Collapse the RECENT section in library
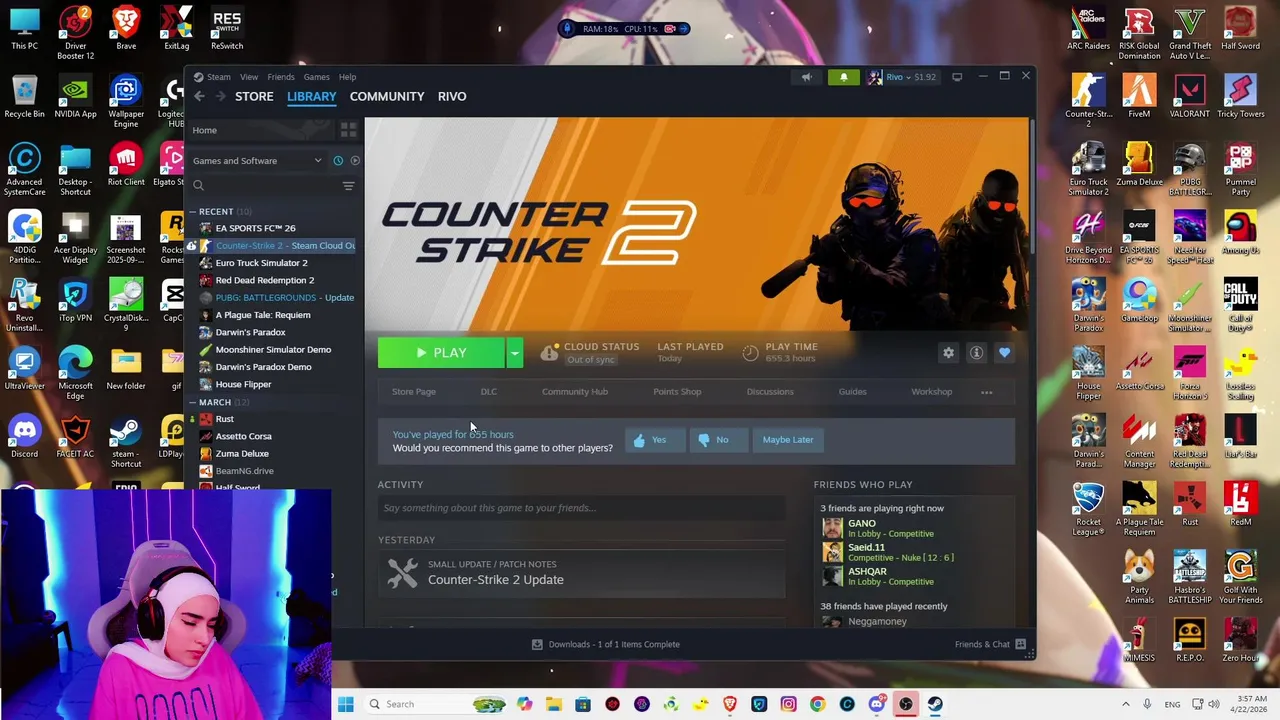Image resolution: width=1280 pixels, height=720 pixels. (x=193, y=212)
